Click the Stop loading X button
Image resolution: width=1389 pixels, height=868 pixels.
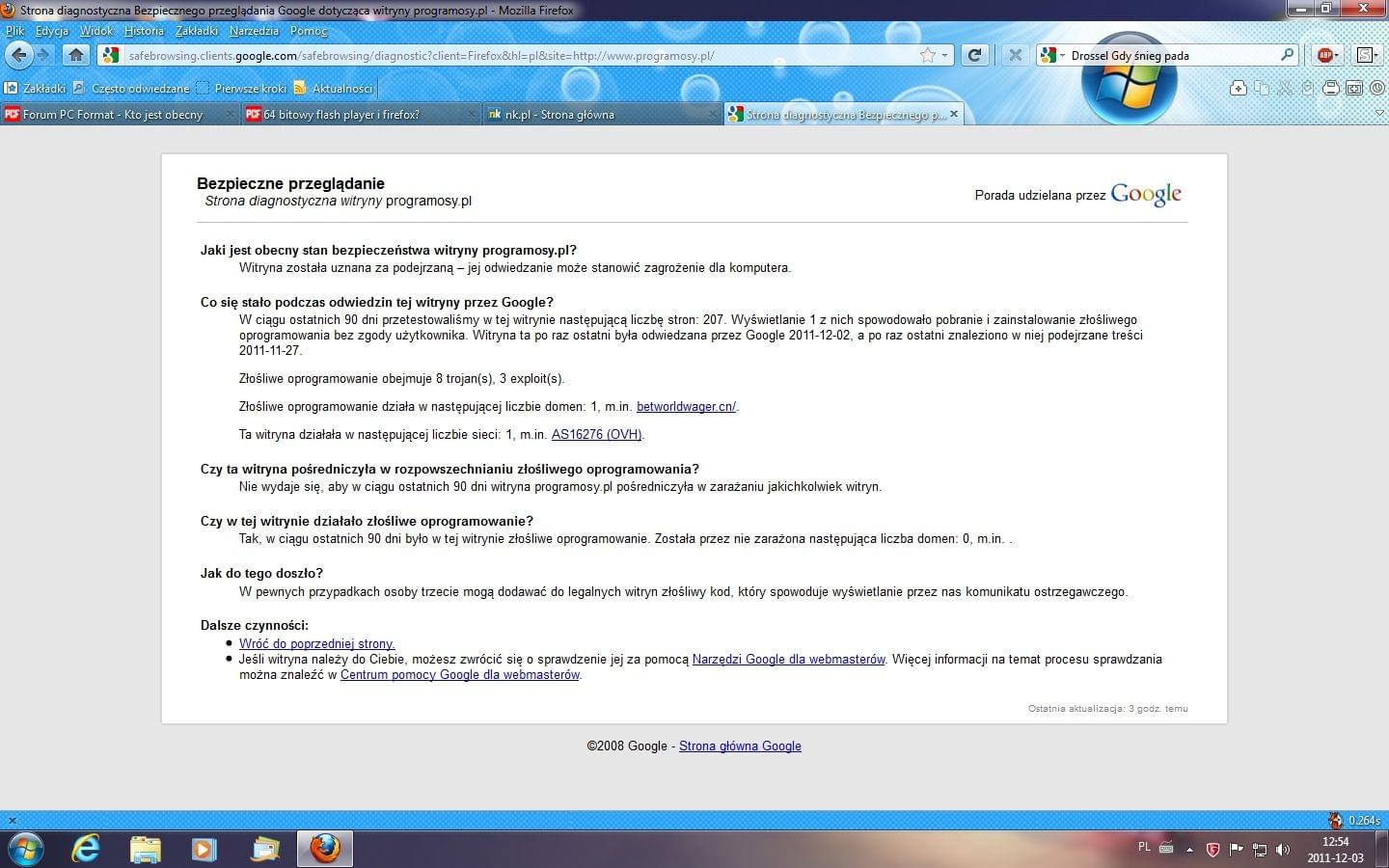coord(1015,55)
